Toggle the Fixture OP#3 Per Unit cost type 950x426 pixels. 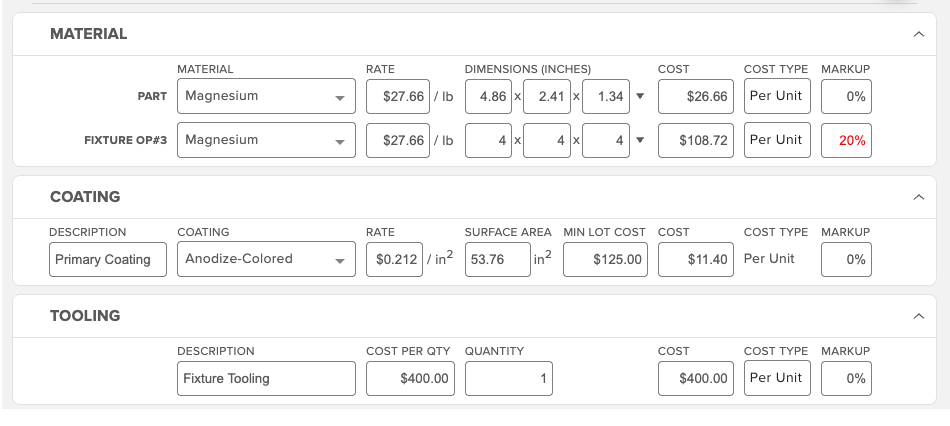777,140
